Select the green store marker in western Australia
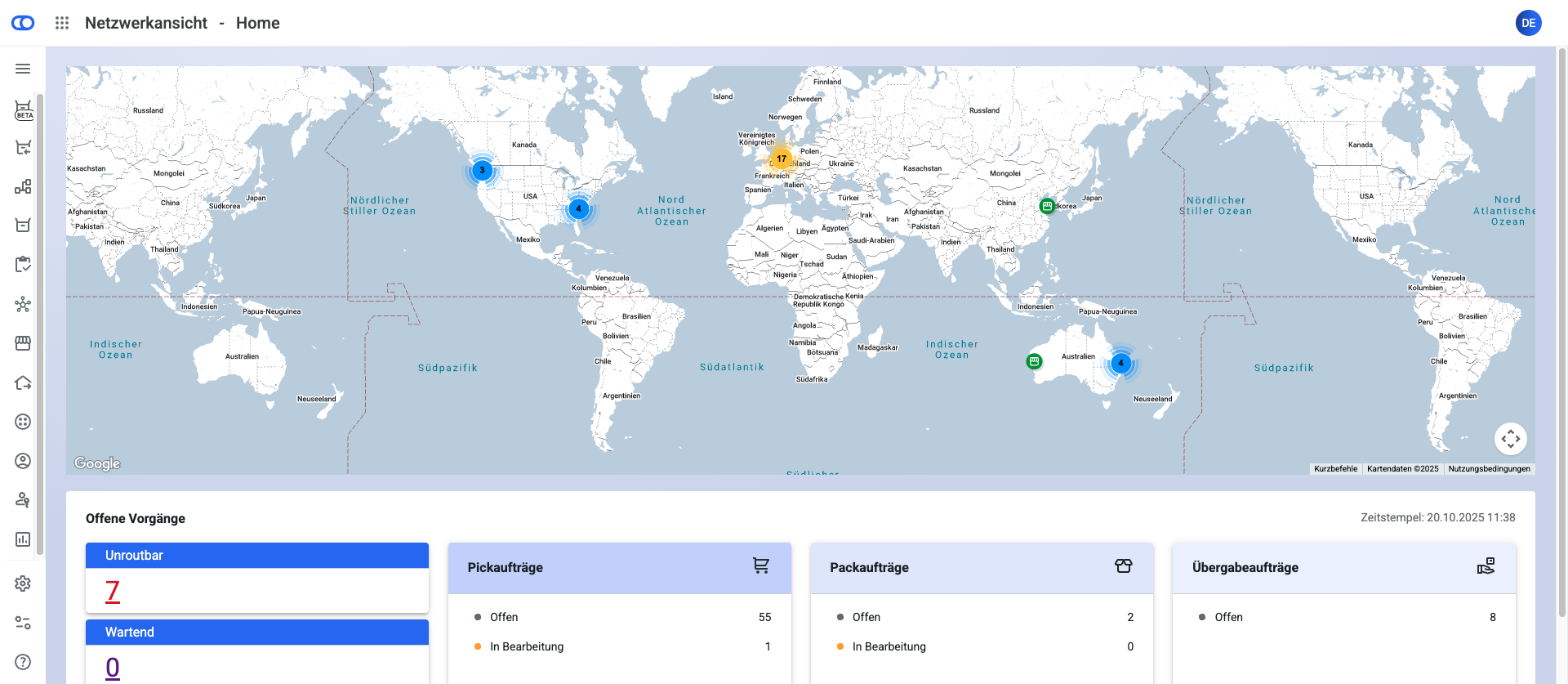Screen dimensions: 1568x684 tap(1034, 361)
